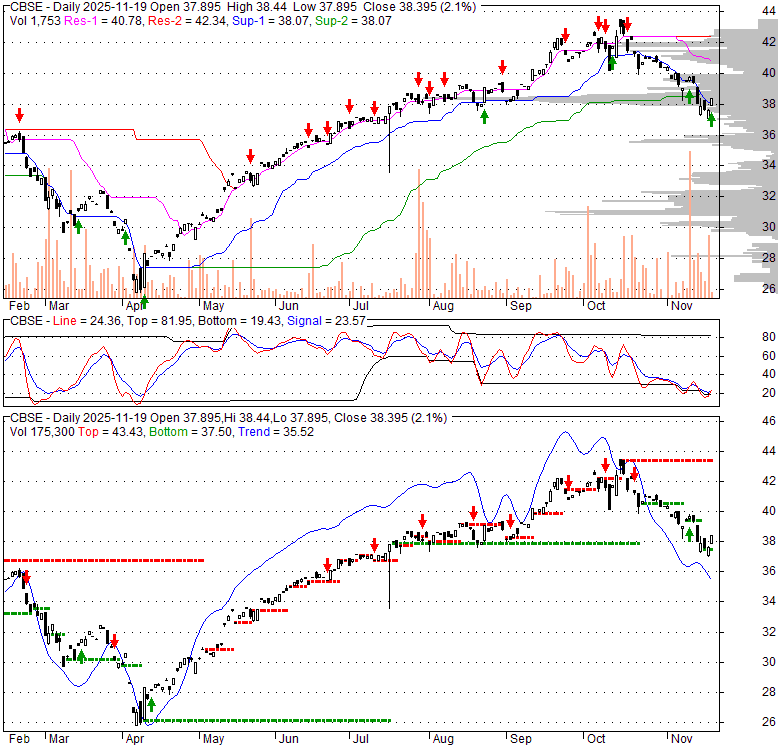Click the May label on bottom chart time axis

(213, 739)
